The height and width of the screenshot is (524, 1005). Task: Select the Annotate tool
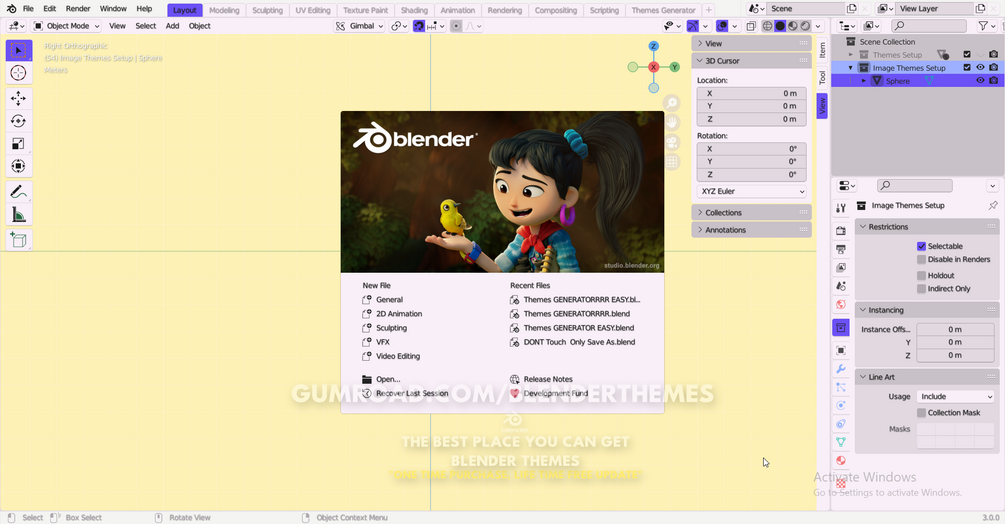click(x=19, y=192)
